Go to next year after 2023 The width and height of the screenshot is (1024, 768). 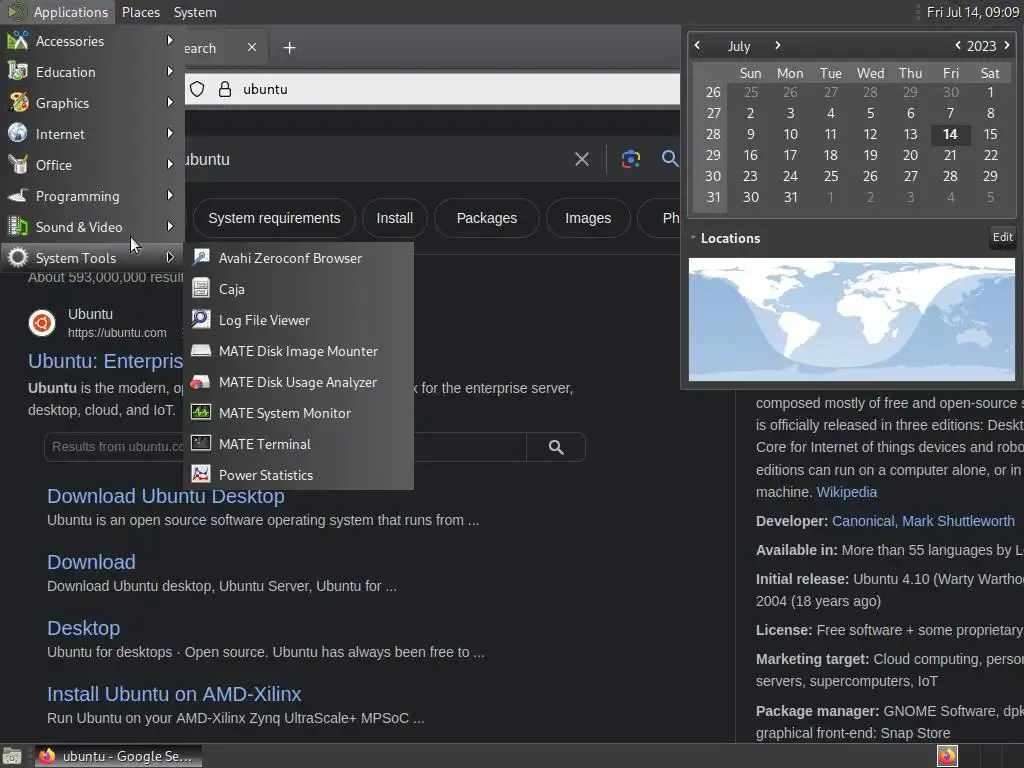(x=1006, y=46)
